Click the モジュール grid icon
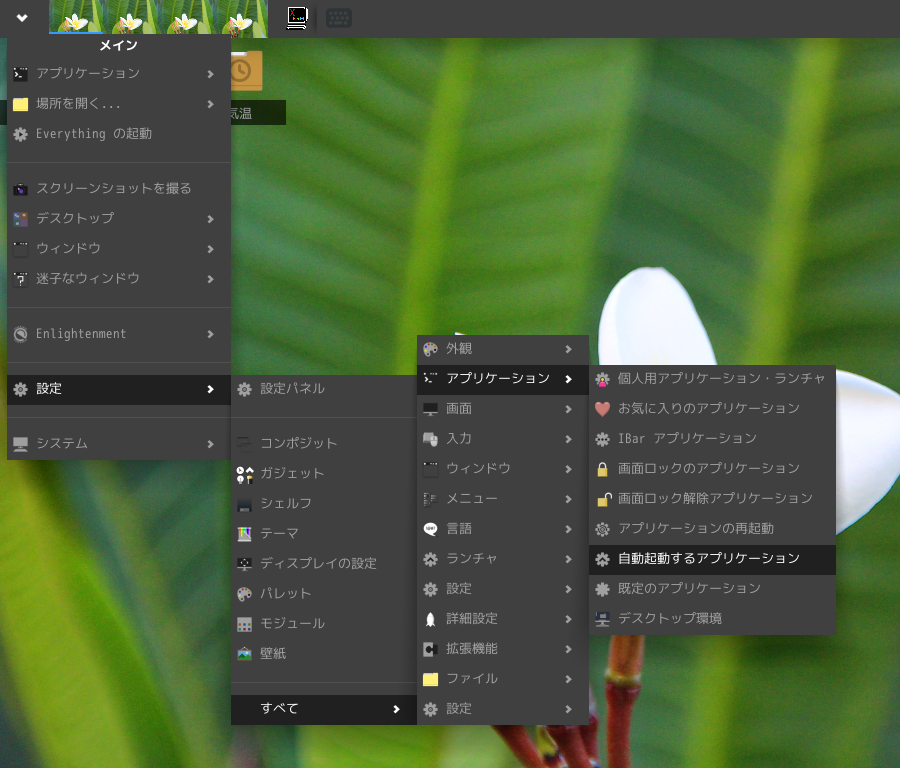The width and height of the screenshot is (900, 768). click(245, 624)
